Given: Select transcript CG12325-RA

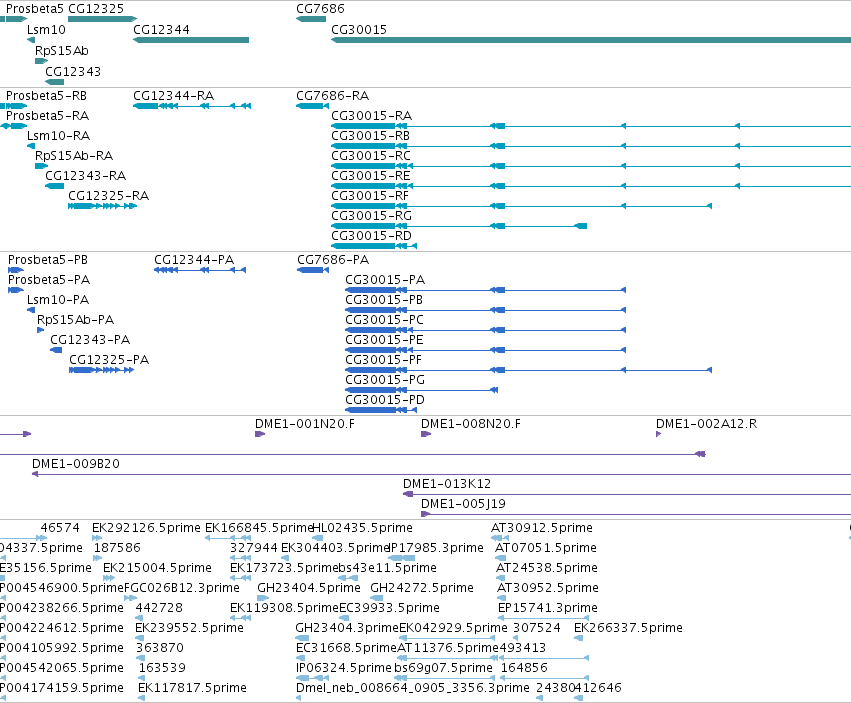Looking at the screenshot, I should (x=108, y=196).
